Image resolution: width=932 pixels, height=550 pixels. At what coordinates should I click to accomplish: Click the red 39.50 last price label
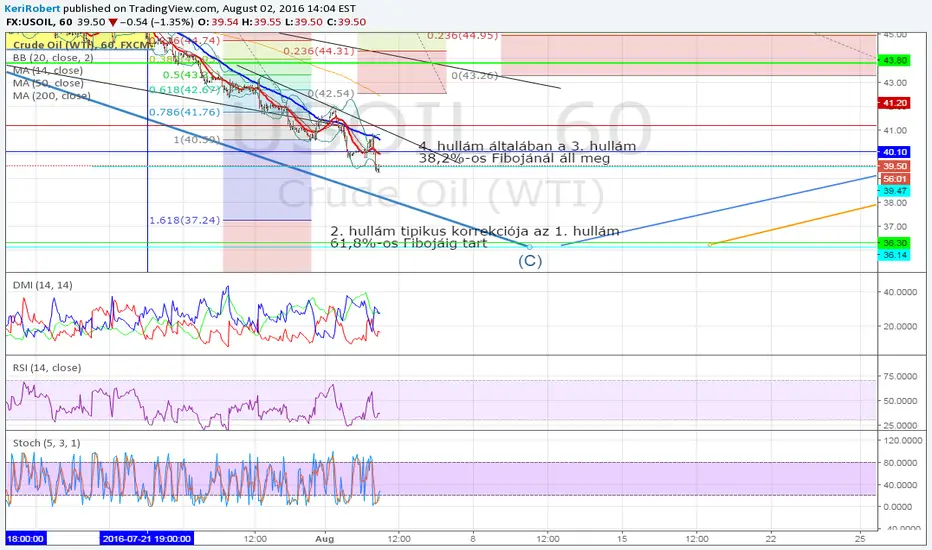click(x=894, y=166)
